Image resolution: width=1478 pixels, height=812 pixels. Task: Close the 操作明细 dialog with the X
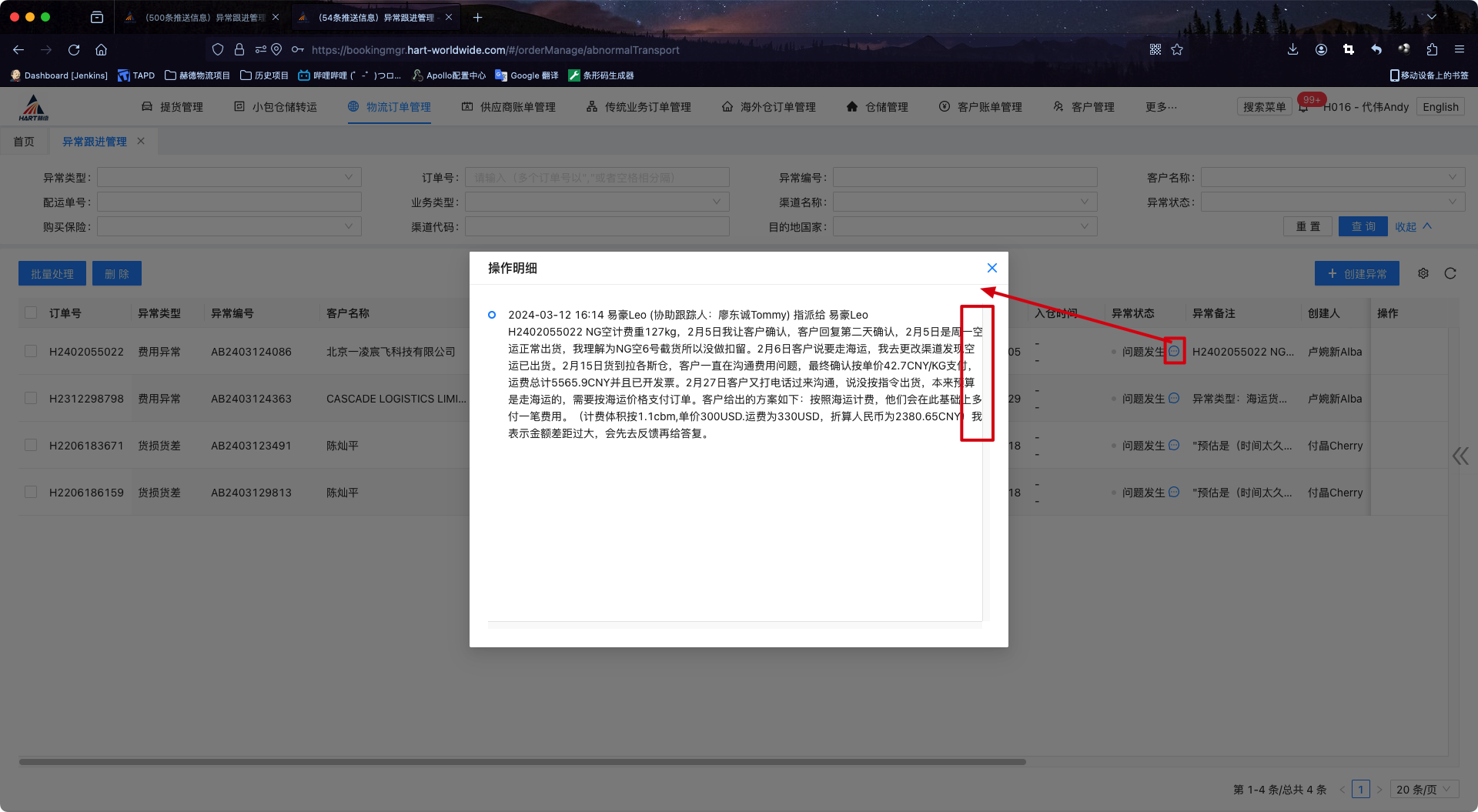tap(991, 268)
